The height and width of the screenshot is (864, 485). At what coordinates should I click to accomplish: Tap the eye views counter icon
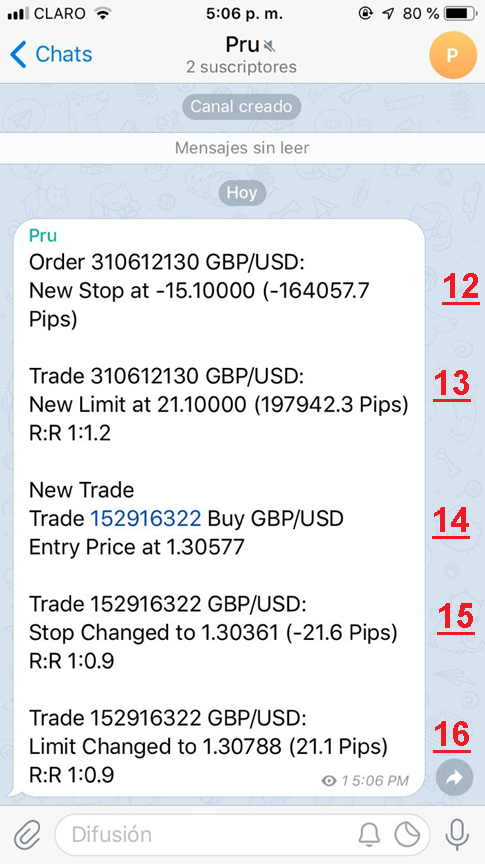(x=329, y=781)
